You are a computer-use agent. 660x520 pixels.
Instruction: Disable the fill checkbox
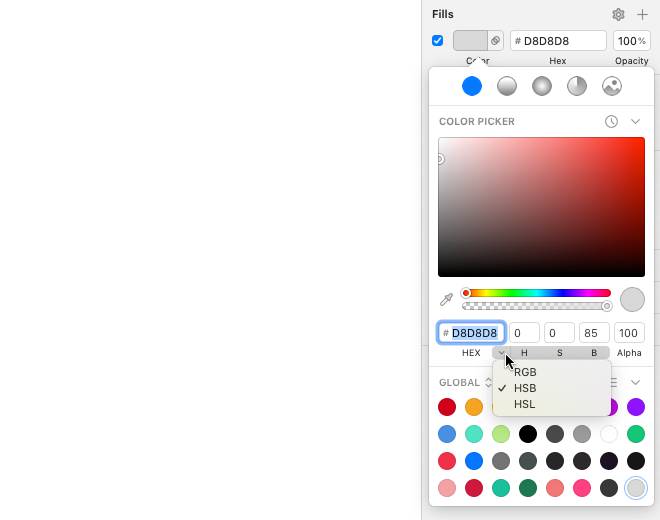[438, 41]
